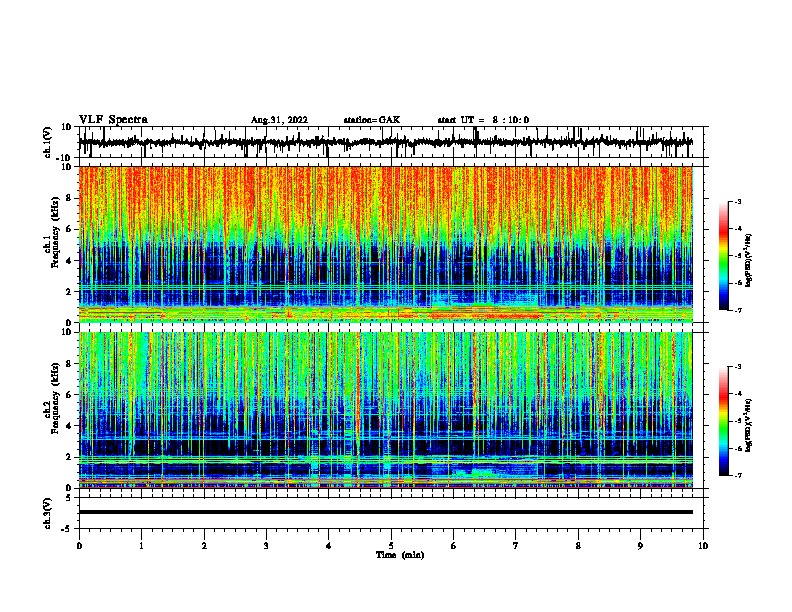Click time-axis tick label 8
This screenshot has height=612, width=792.
[x=578, y=546]
